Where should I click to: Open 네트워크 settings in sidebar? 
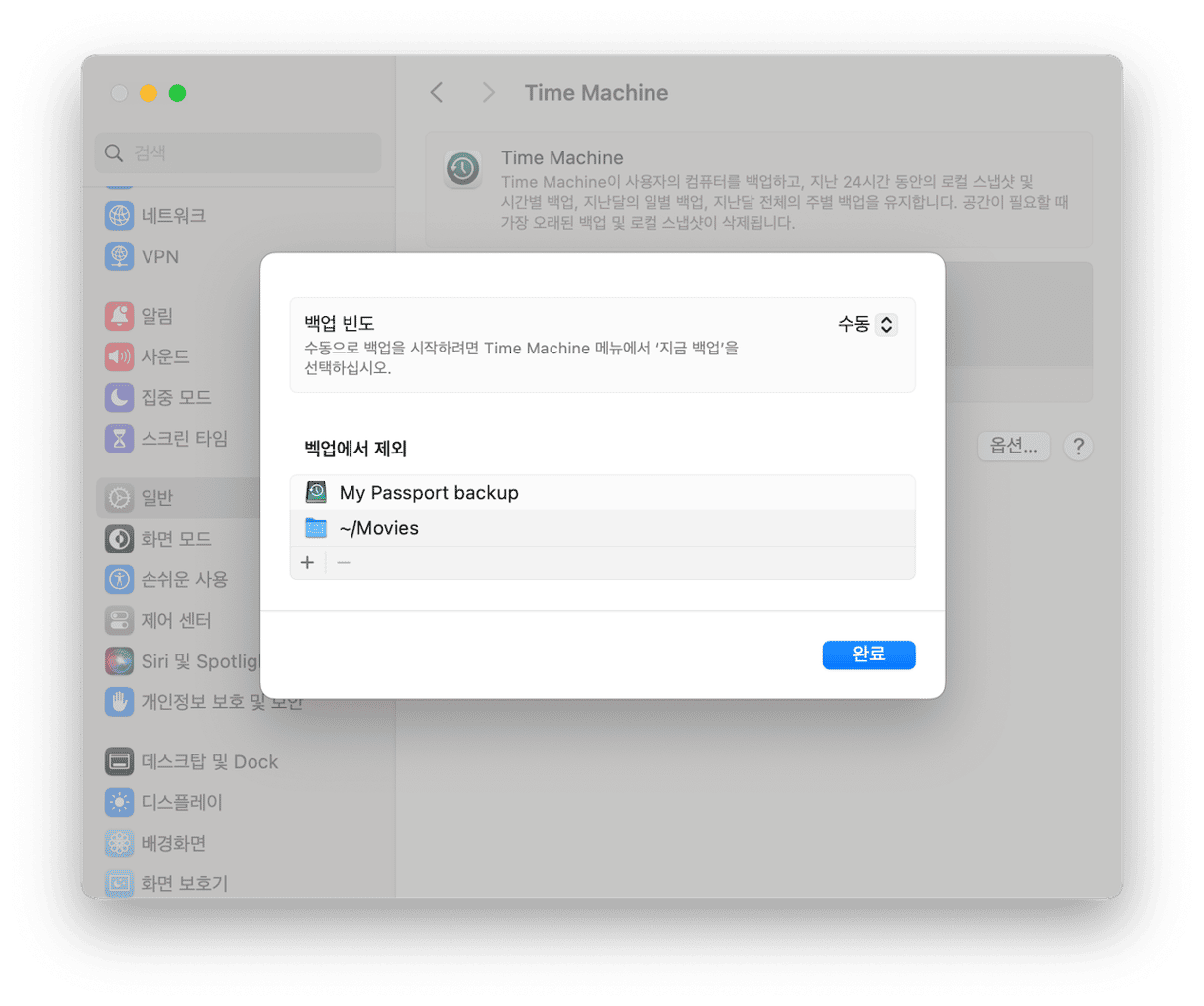pos(173,215)
